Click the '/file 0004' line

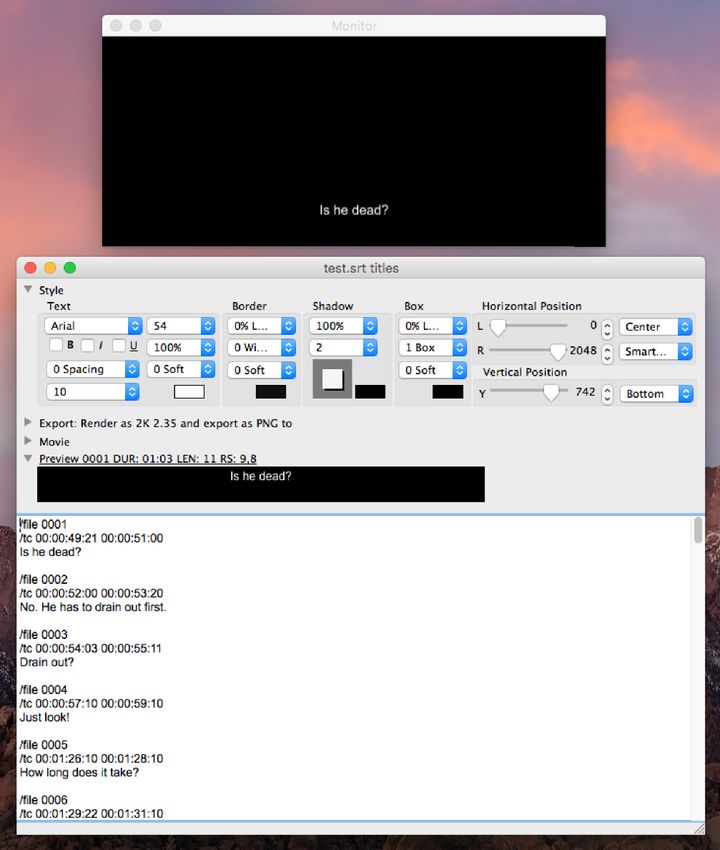click(43, 690)
